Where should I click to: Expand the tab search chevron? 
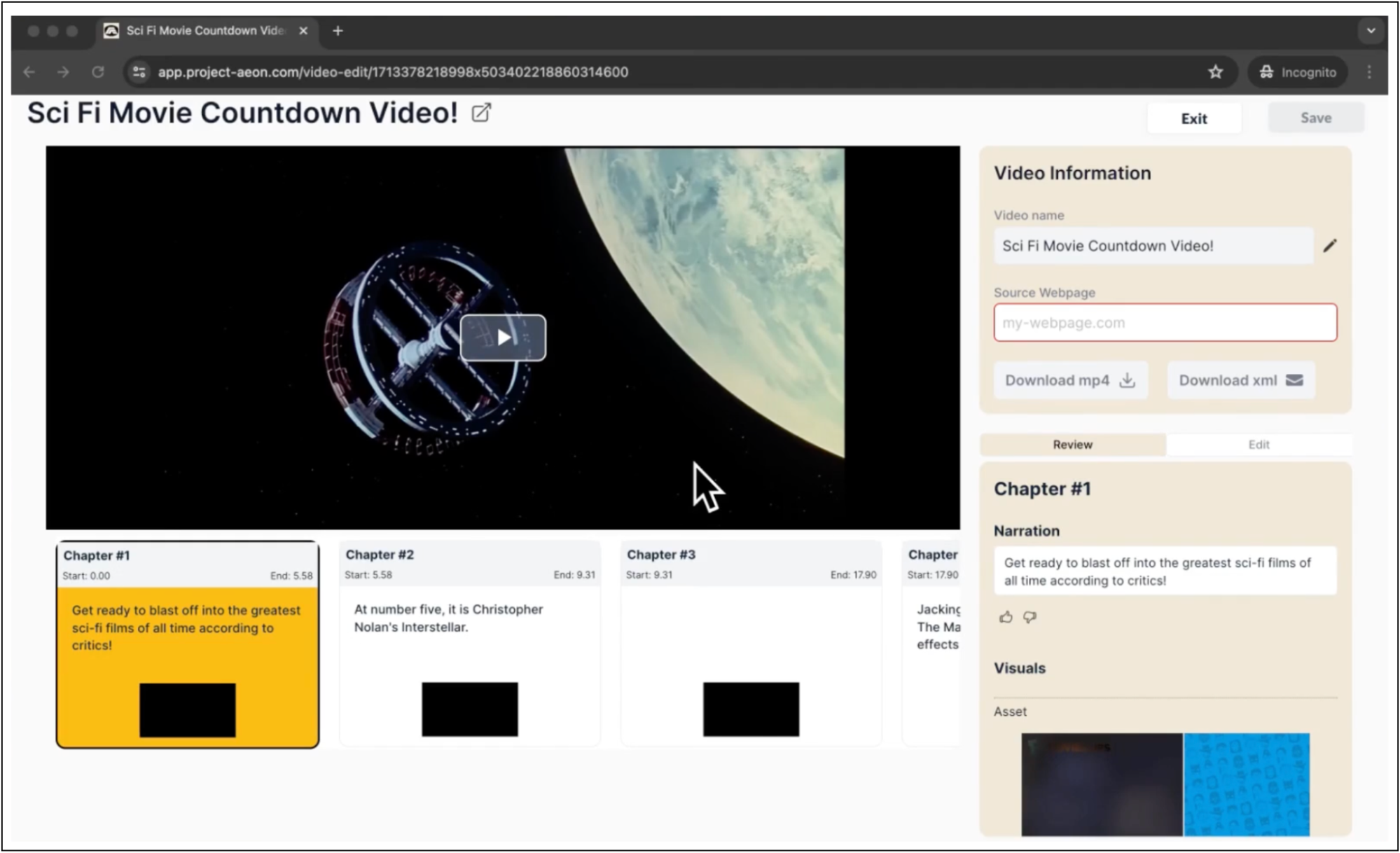[1371, 31]
